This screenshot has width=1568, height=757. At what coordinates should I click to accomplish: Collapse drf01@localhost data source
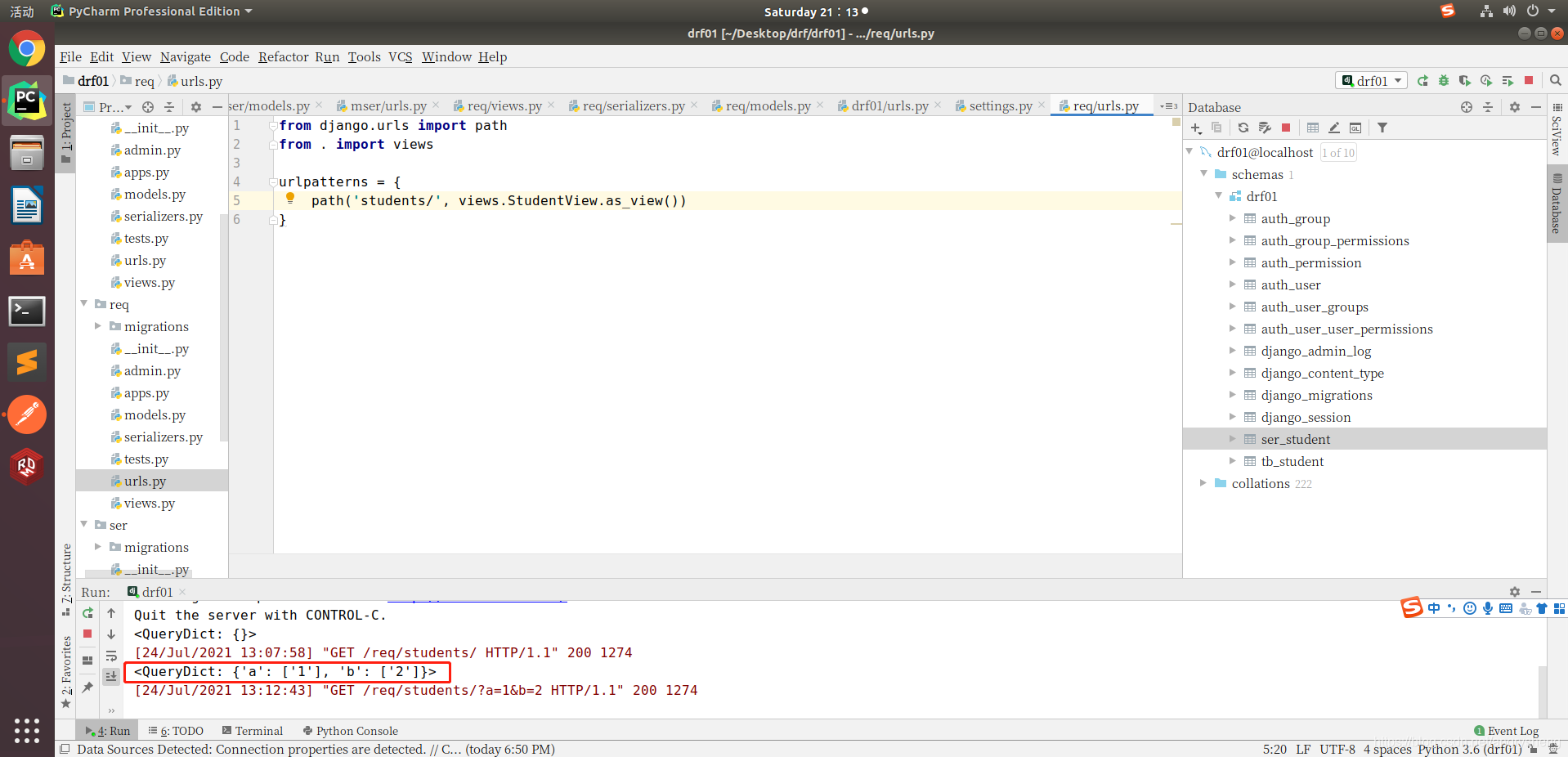(1189, 152)
